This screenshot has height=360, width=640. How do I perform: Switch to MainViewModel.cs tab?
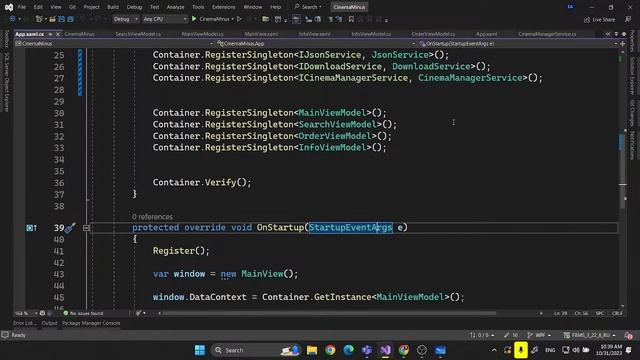202,34
